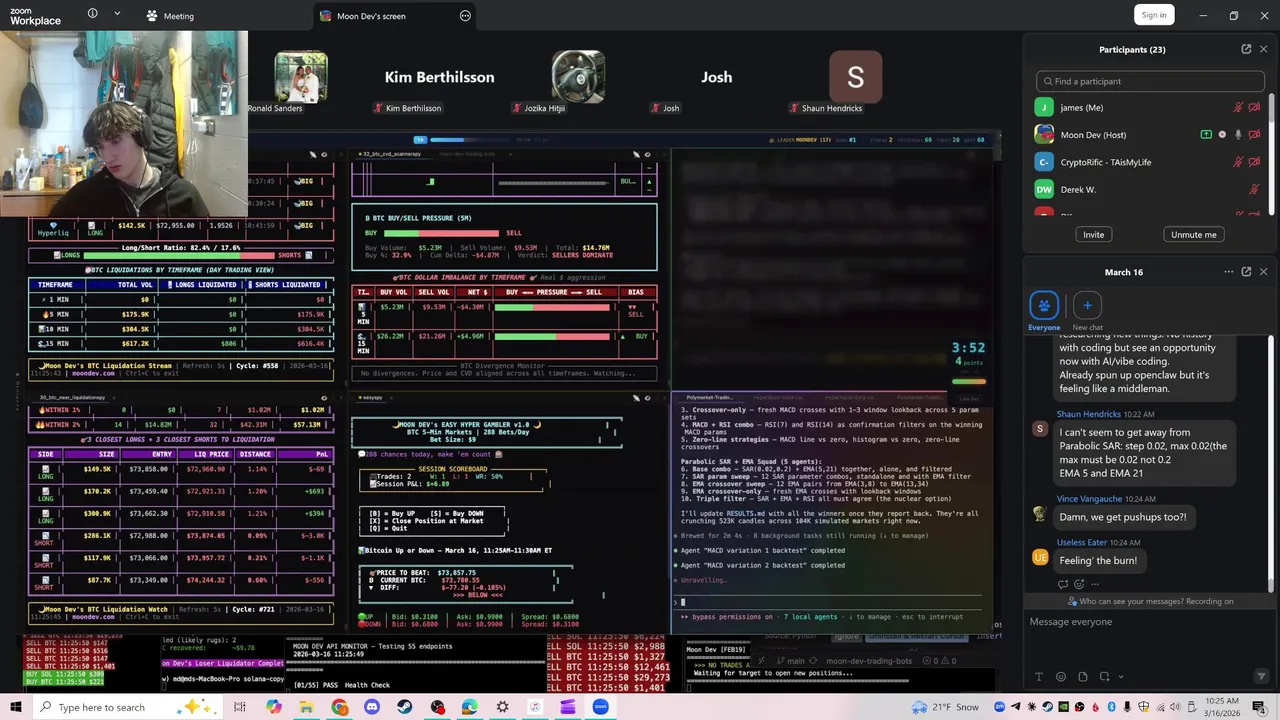Open Discord from the taskbar
Screen dimensions: 1280x720
coord(372,707)
